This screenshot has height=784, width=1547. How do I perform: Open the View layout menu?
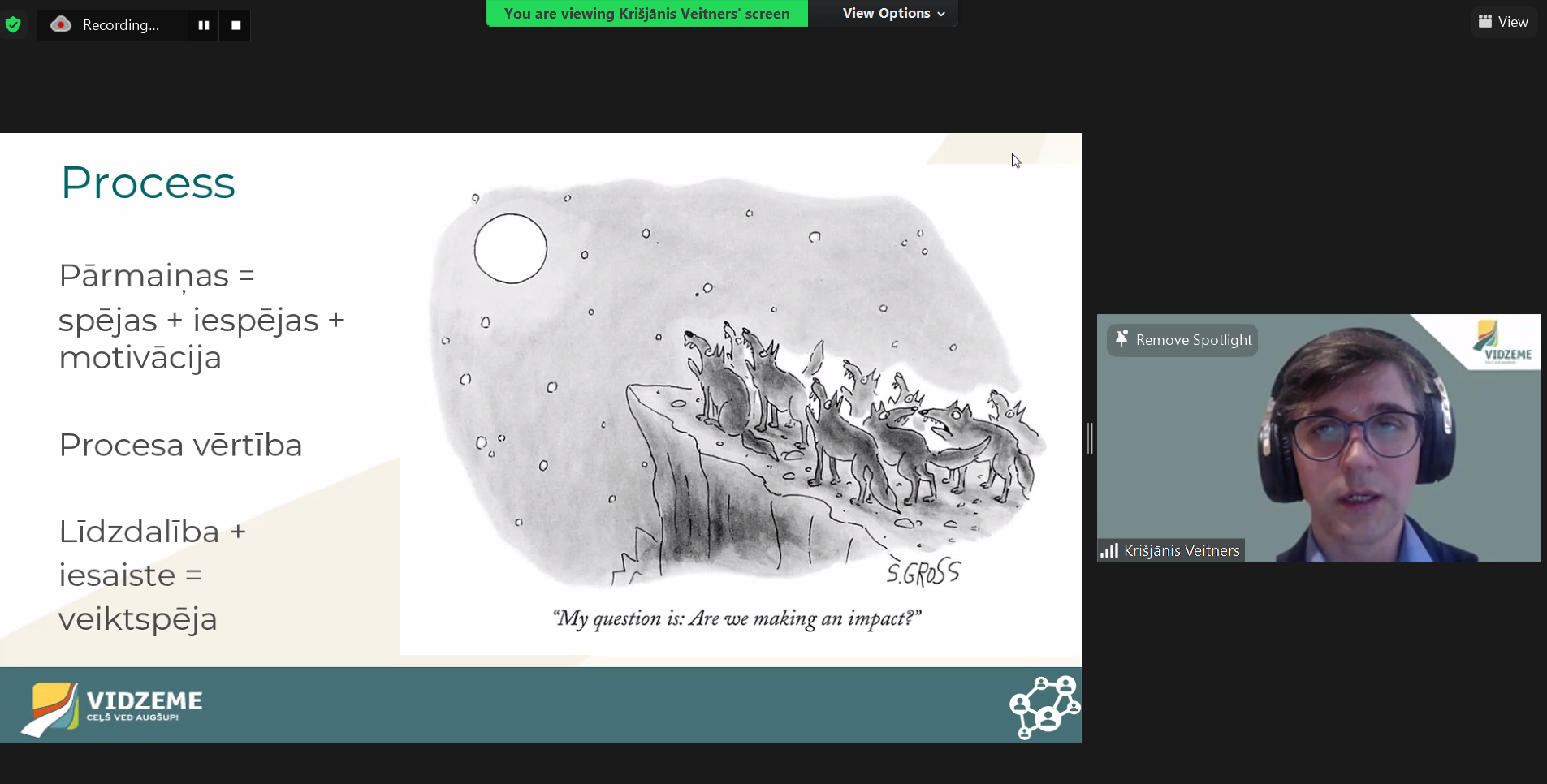[1503, 22]
